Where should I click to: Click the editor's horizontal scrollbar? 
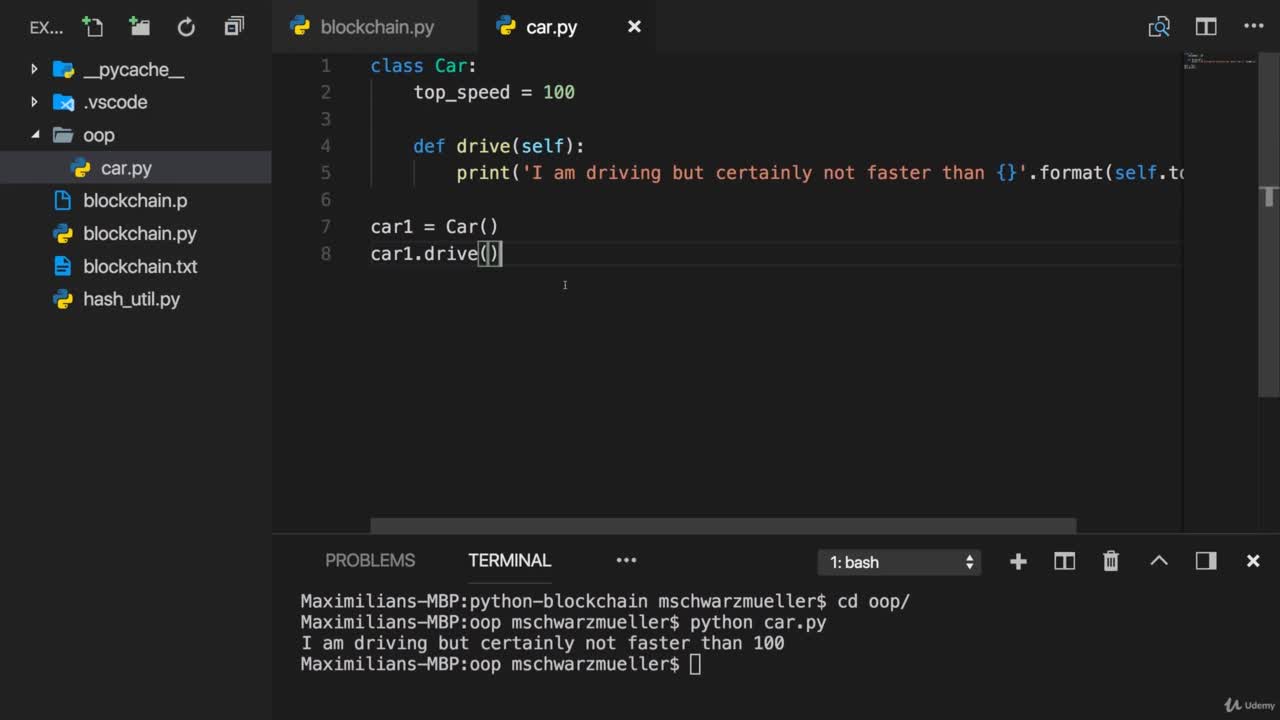(x=723, y=525)
